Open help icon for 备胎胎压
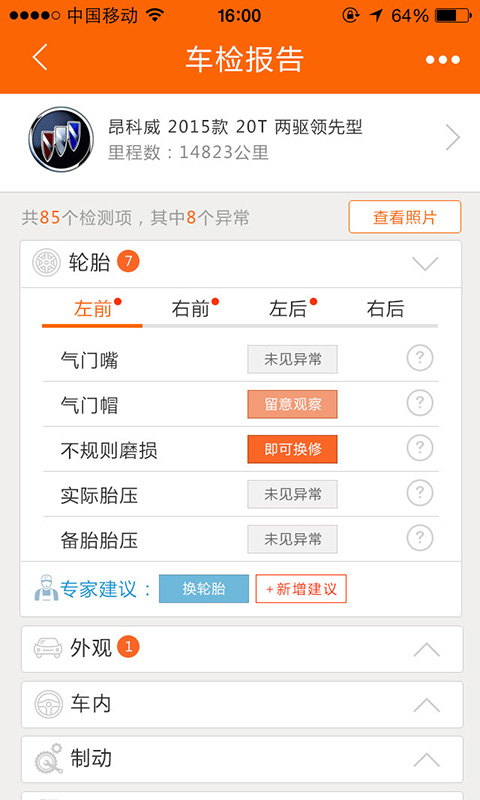 pyautogui.click(x=420, y=538)
